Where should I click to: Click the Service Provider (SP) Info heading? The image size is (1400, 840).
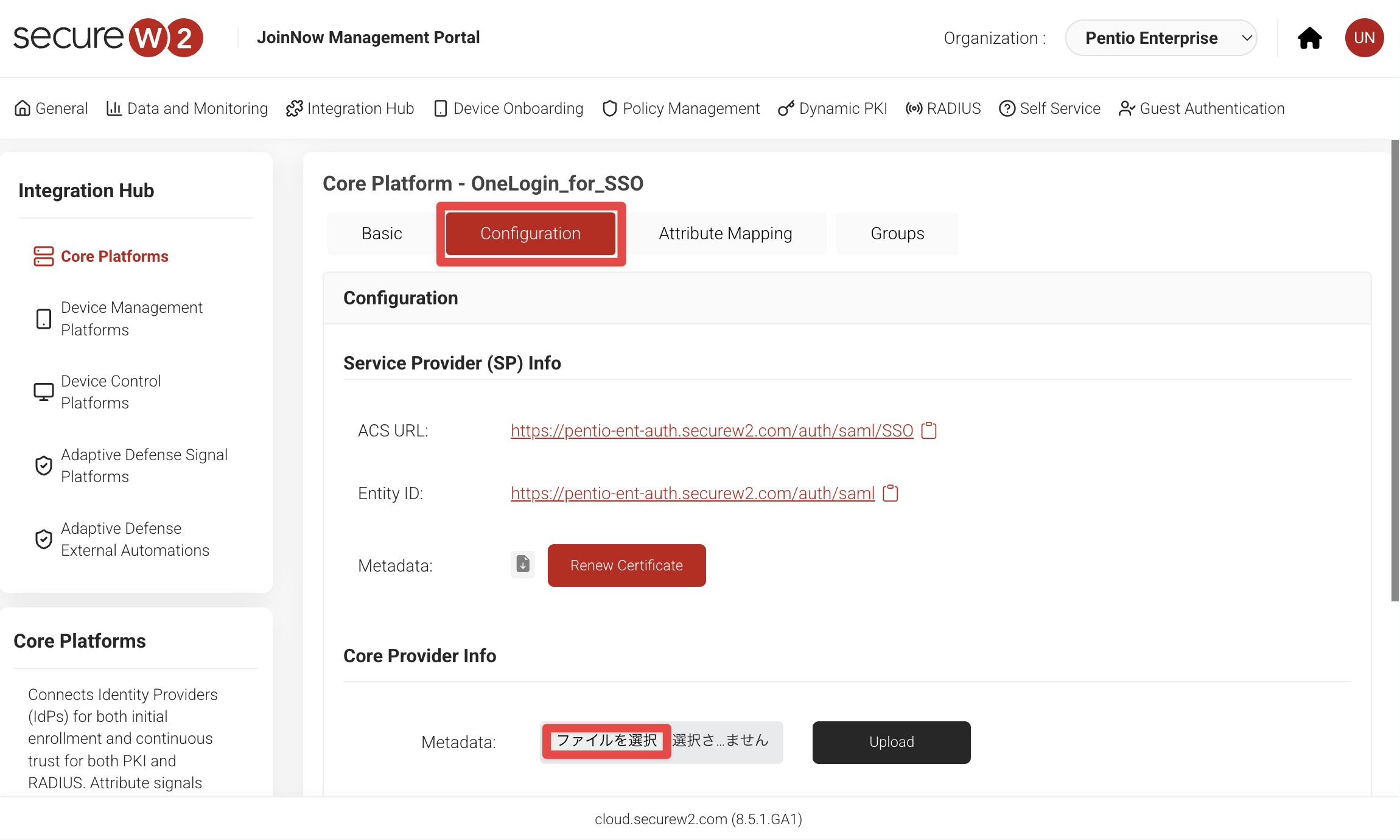(x=452, y=363)
